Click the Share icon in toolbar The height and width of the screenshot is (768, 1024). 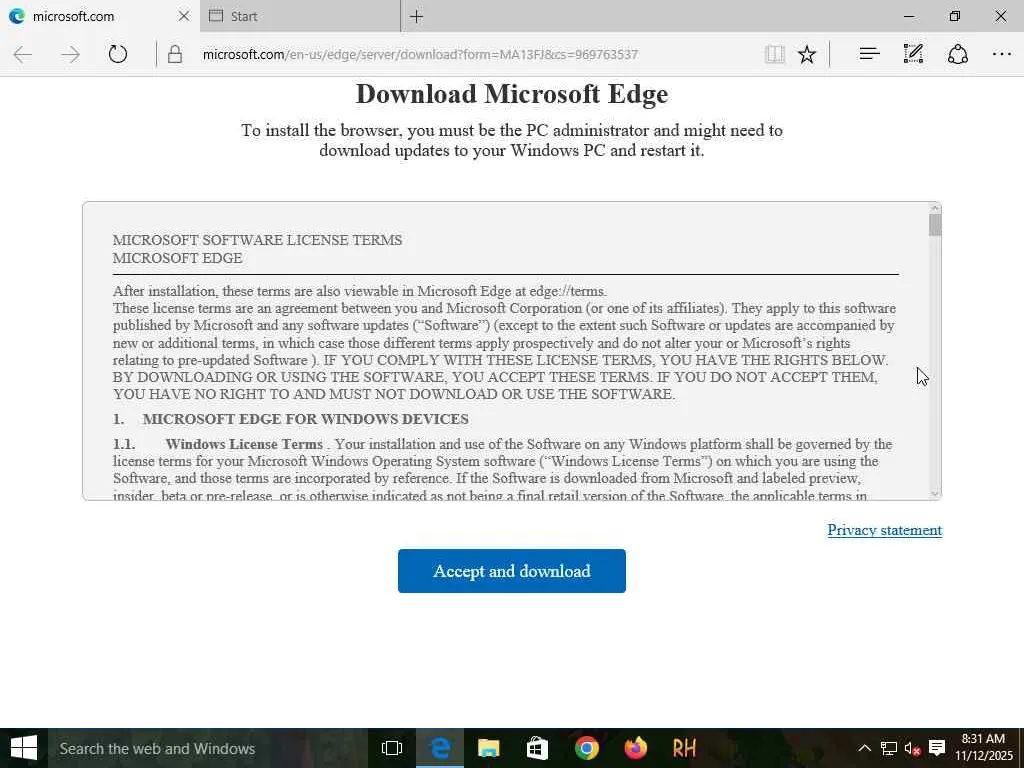click(x=957, y=54)
